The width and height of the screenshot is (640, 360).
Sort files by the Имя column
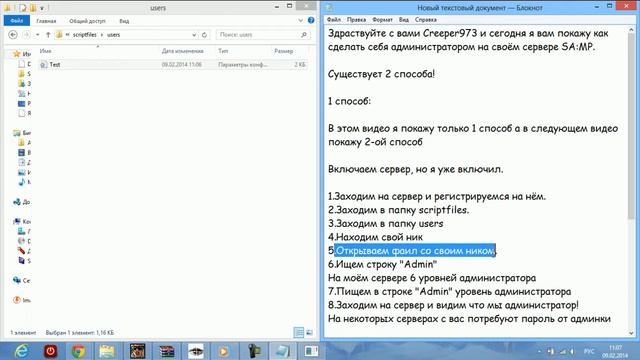point(45,51)
